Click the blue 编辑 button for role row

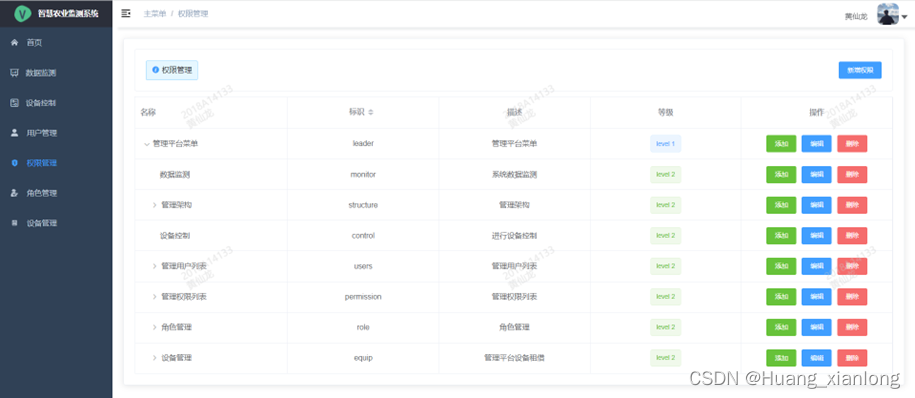(816, 327)
